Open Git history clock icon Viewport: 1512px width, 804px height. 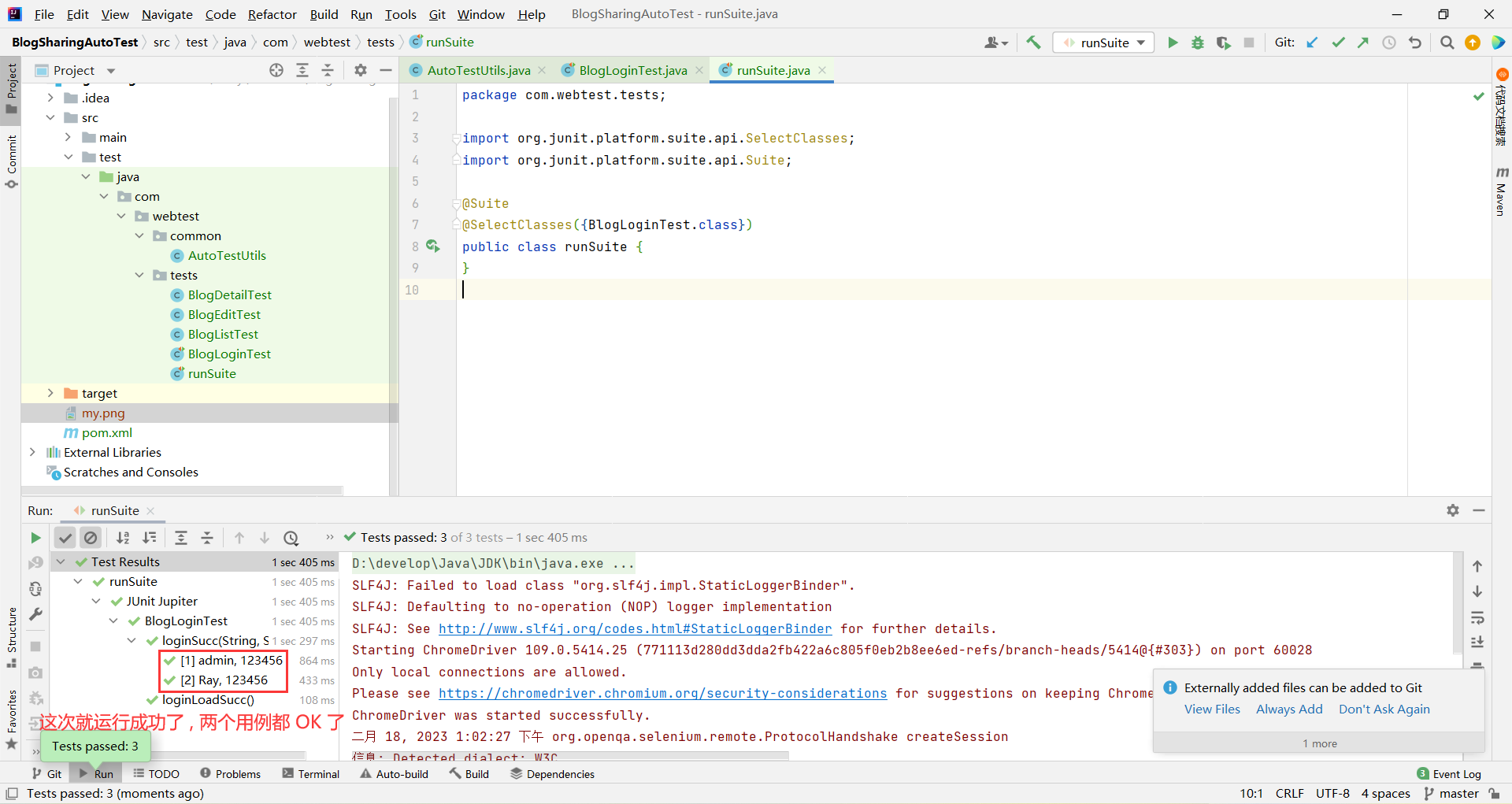pos(1389,43)
